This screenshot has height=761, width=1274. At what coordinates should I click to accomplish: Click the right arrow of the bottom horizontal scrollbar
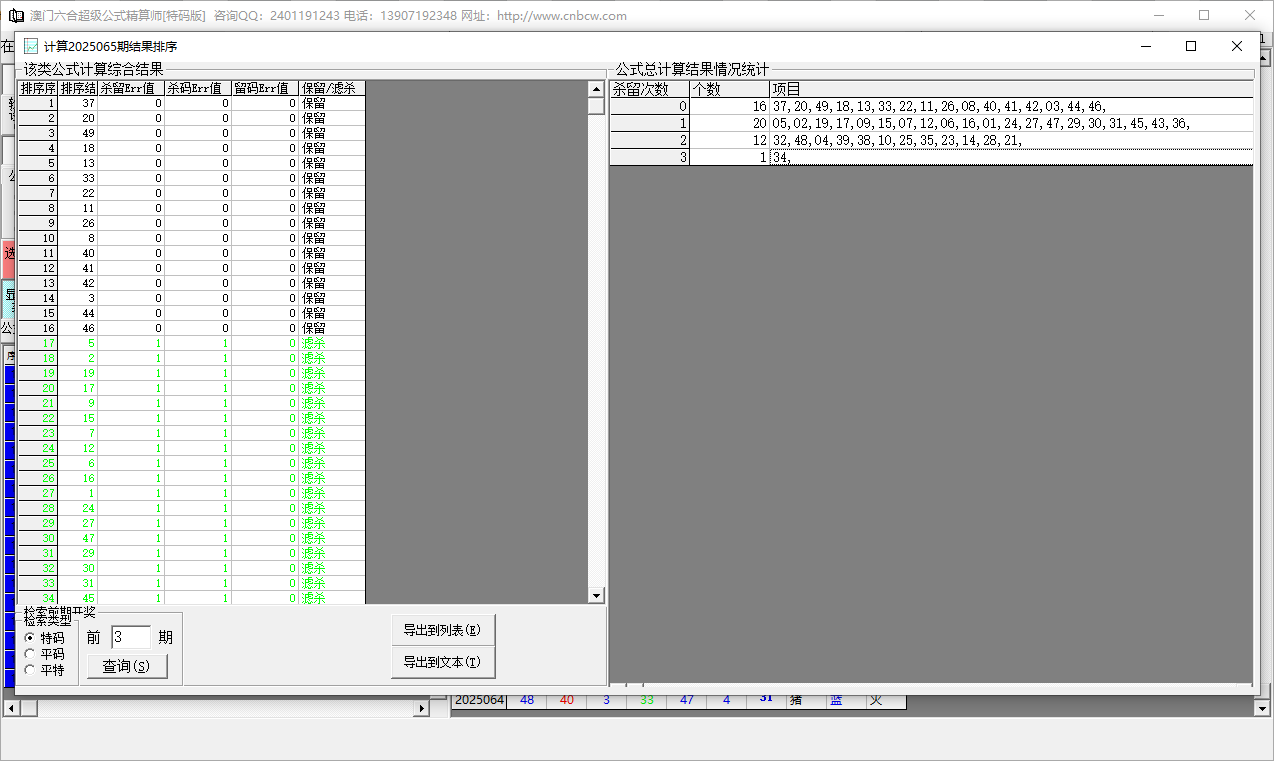(422, 708)
